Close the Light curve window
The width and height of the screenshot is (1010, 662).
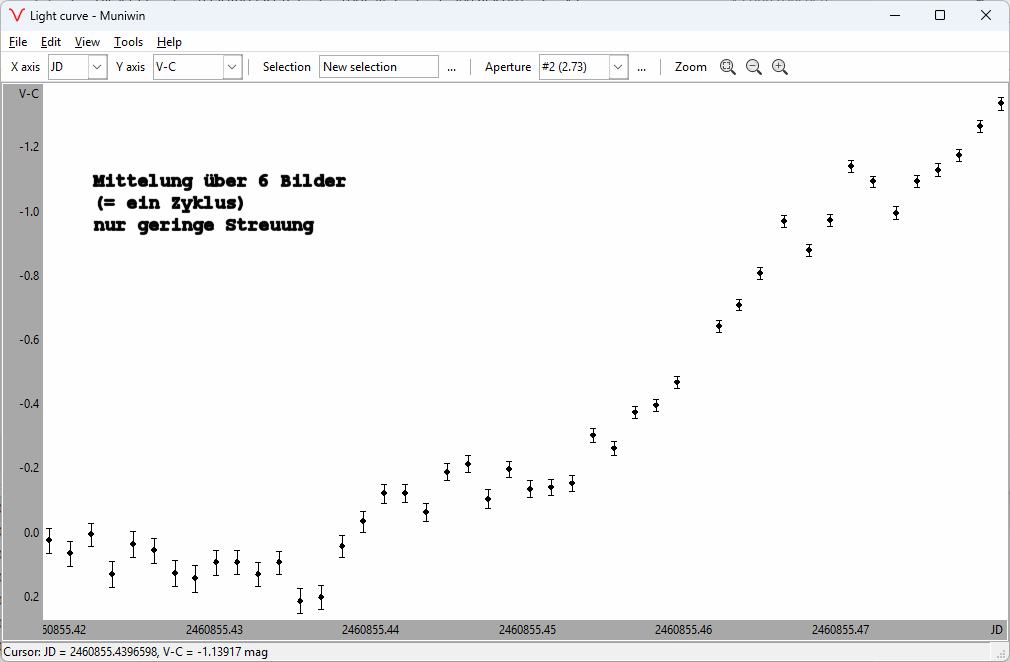click(x=986, y=15)
